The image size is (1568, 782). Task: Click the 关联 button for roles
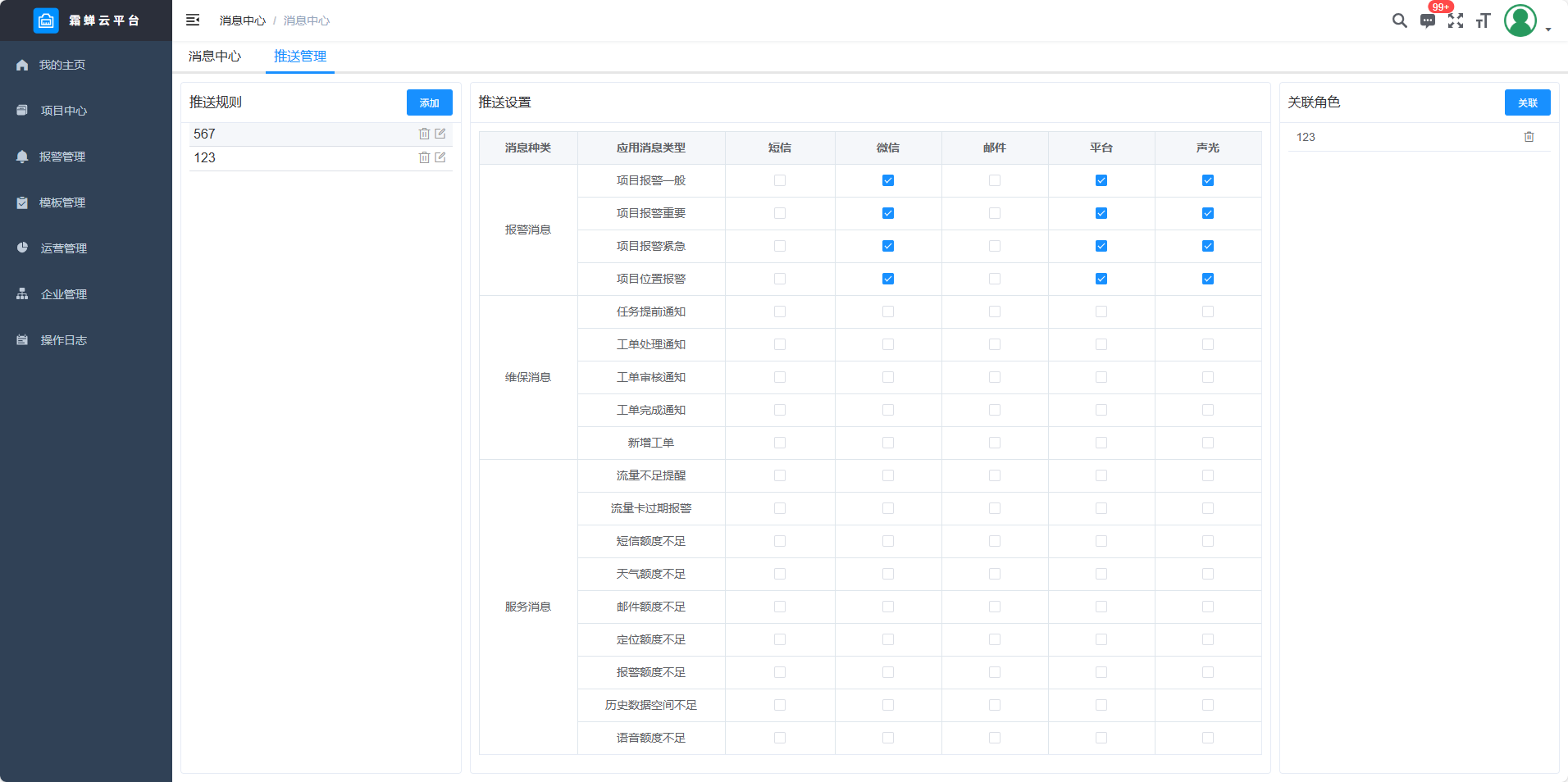pyautogui.click(x=1527, y=102)
